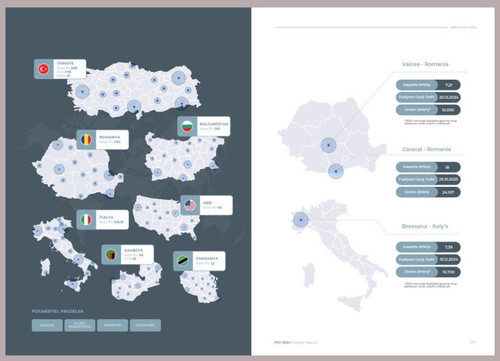Screen dimensions: 500x361
Task: Click the Caracal production value 24.107
Action: pos(448,192)
